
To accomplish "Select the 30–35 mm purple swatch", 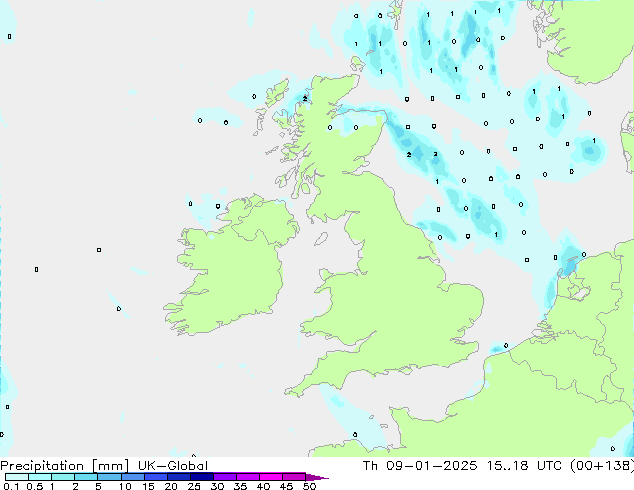I will click(225, 477).
